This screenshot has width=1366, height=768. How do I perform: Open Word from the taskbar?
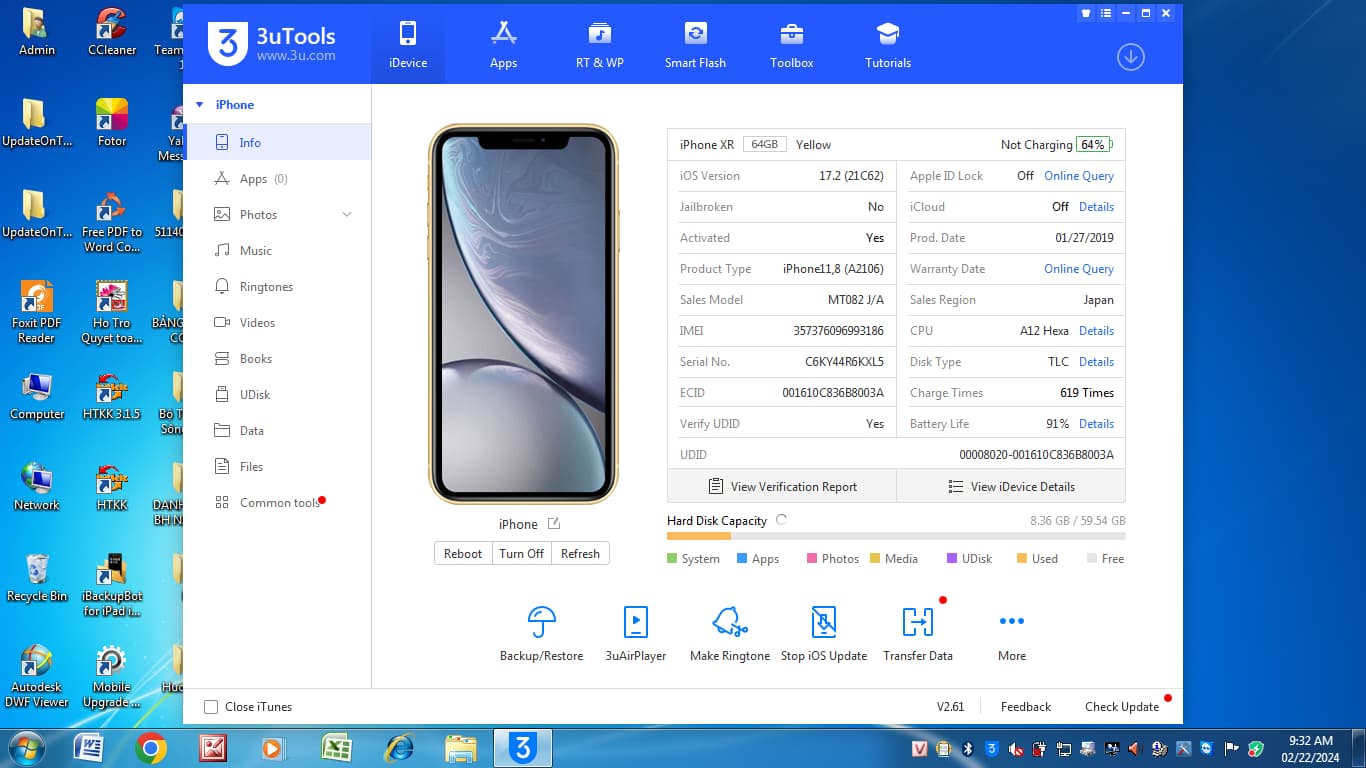[88, 748]
